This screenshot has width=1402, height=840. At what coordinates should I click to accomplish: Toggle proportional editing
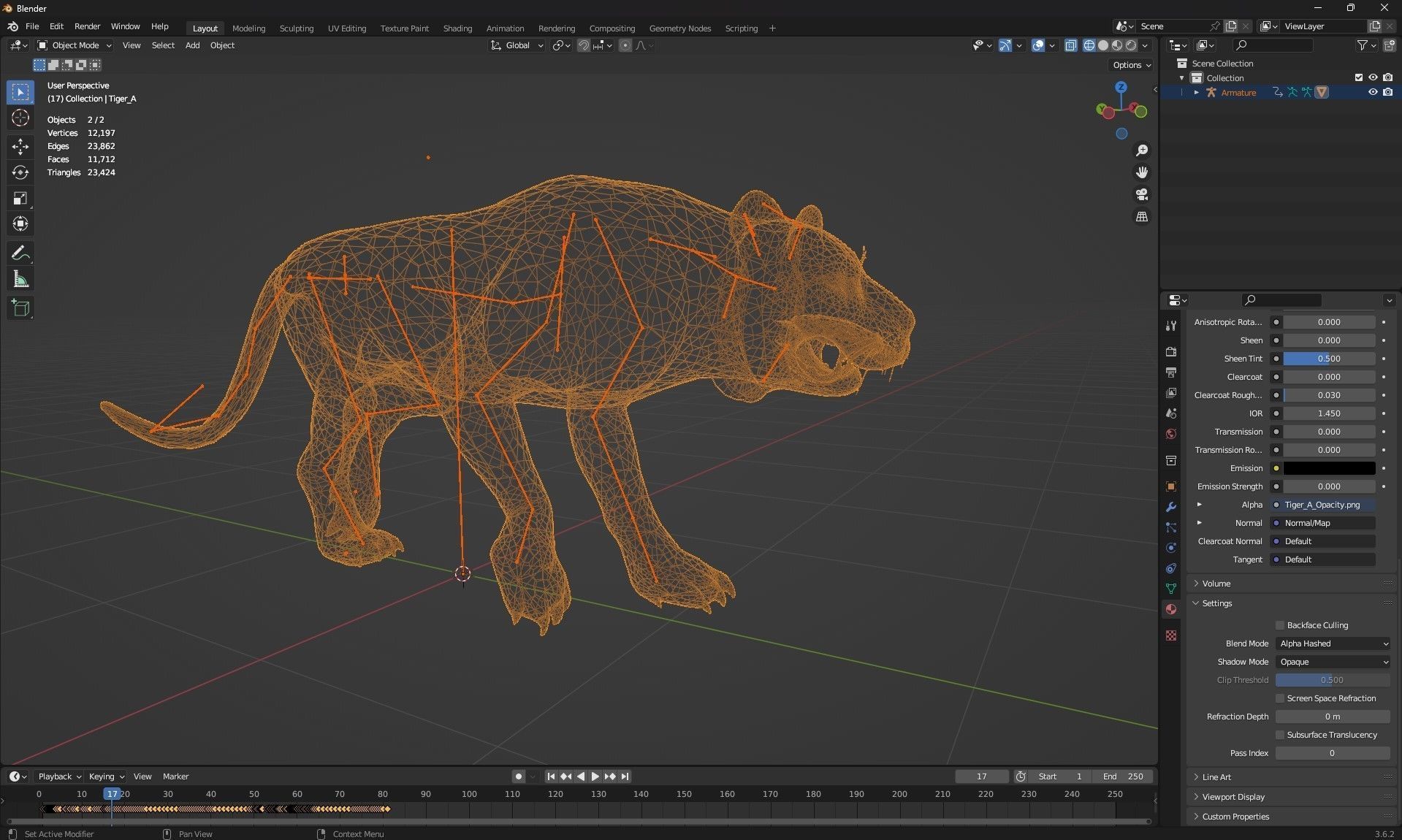tap(625, 45)
